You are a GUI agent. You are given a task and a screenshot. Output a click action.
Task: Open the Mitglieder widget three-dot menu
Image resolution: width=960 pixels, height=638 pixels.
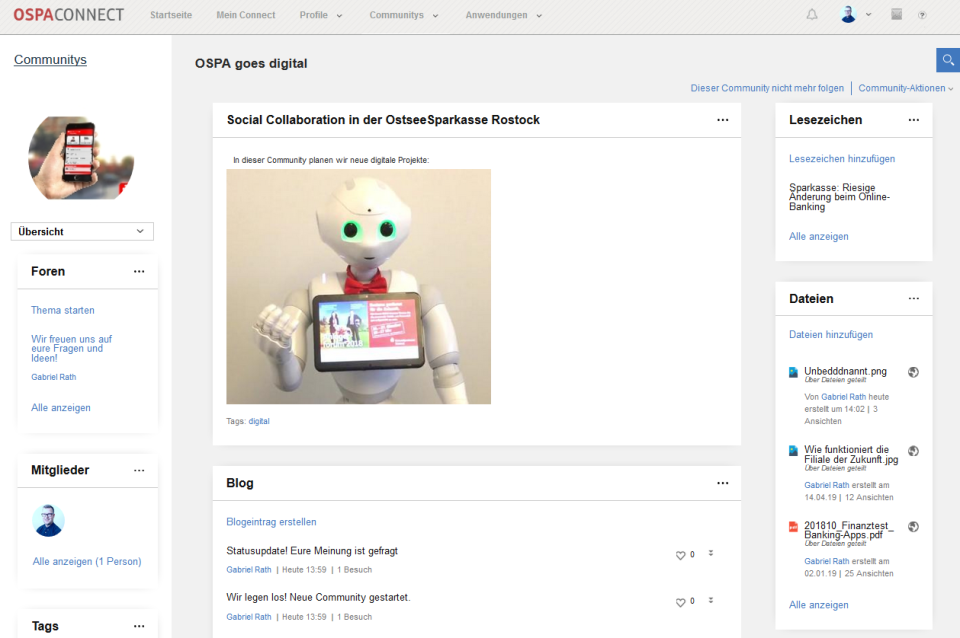[x=139, y=470]
